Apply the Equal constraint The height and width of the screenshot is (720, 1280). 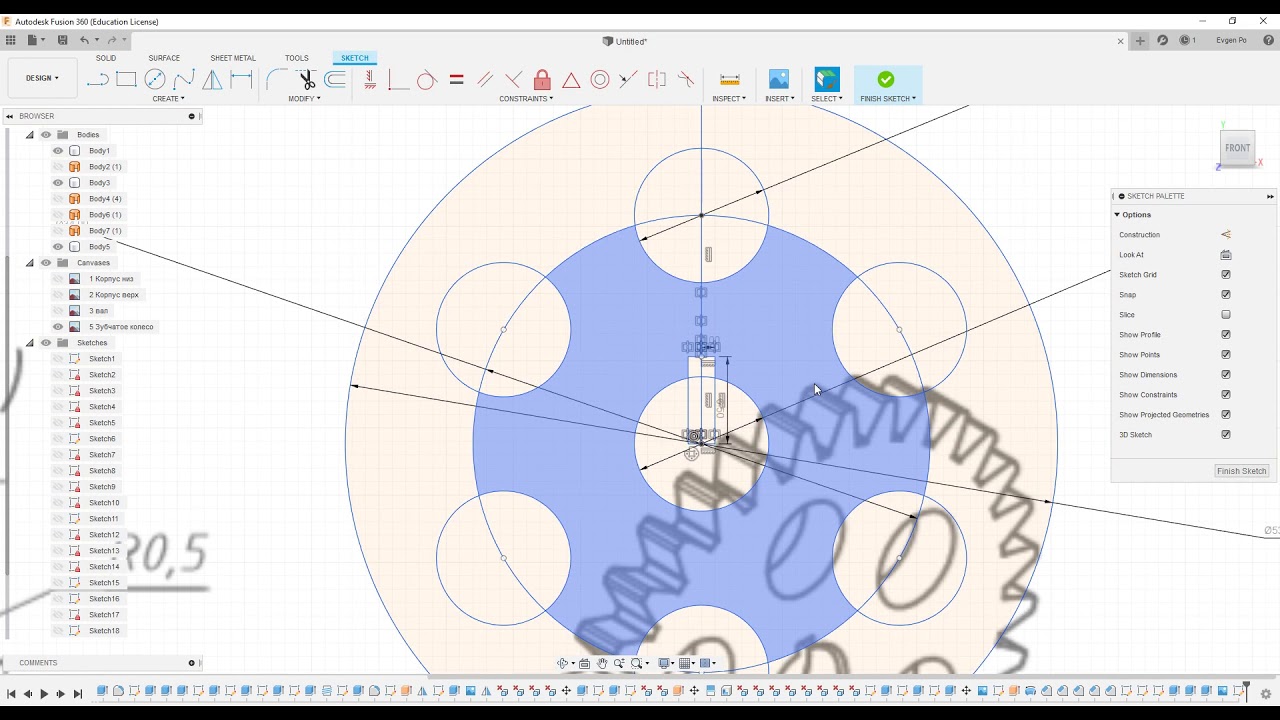coord(456,80)
